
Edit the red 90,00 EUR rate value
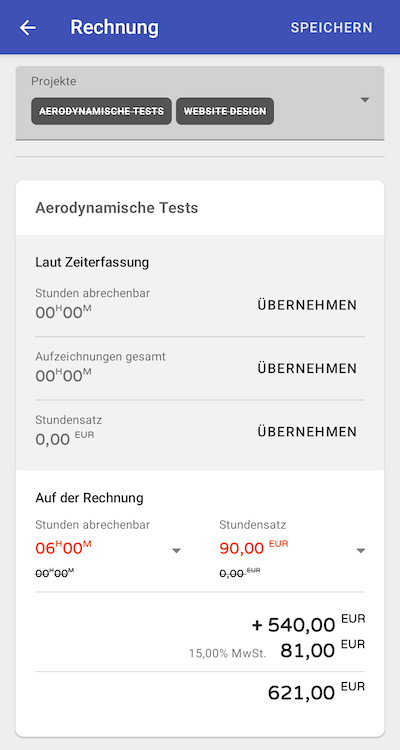point(254,548)
